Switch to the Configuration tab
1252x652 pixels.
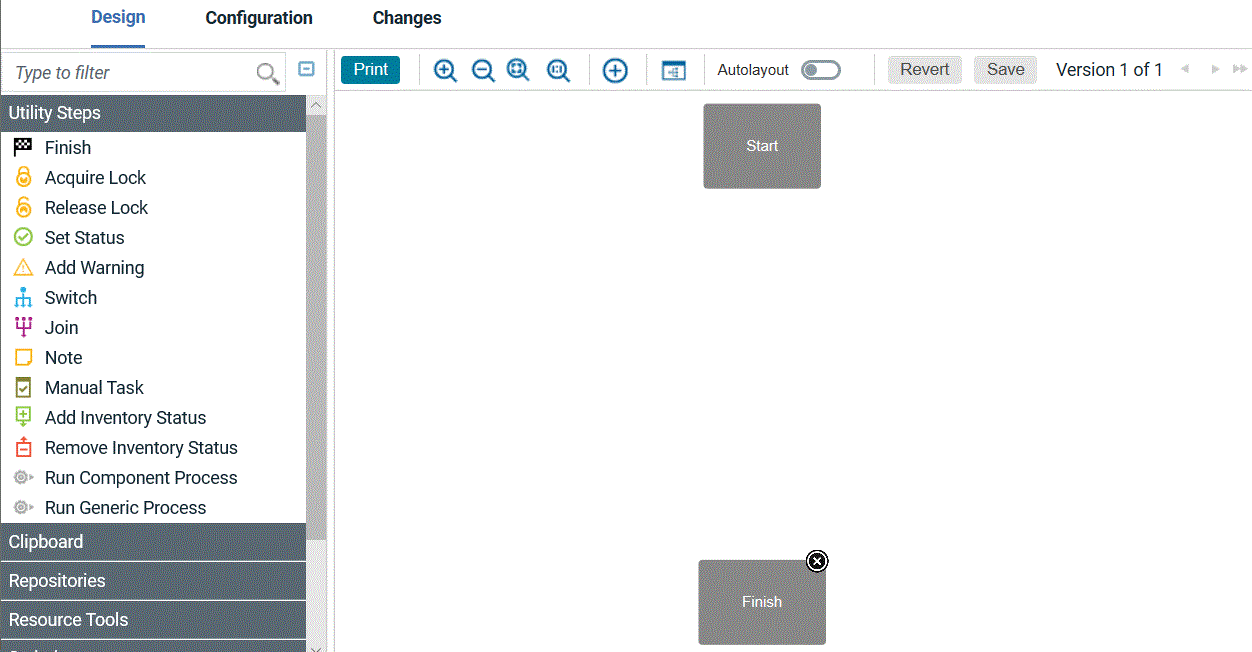(258, 17)
